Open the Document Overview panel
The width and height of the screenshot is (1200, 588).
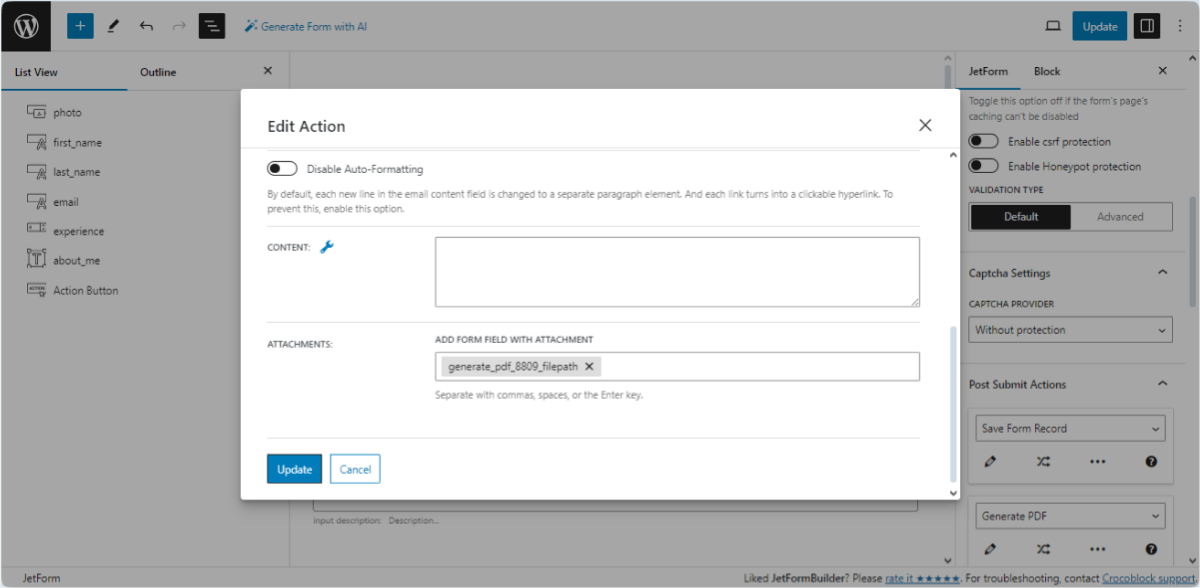[x=211, y=26]
